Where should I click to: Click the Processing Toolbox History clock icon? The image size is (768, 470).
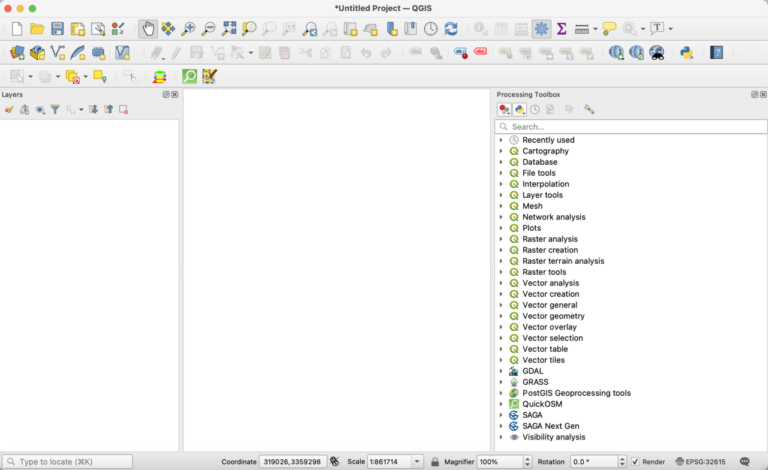click(x=535, y=110)
